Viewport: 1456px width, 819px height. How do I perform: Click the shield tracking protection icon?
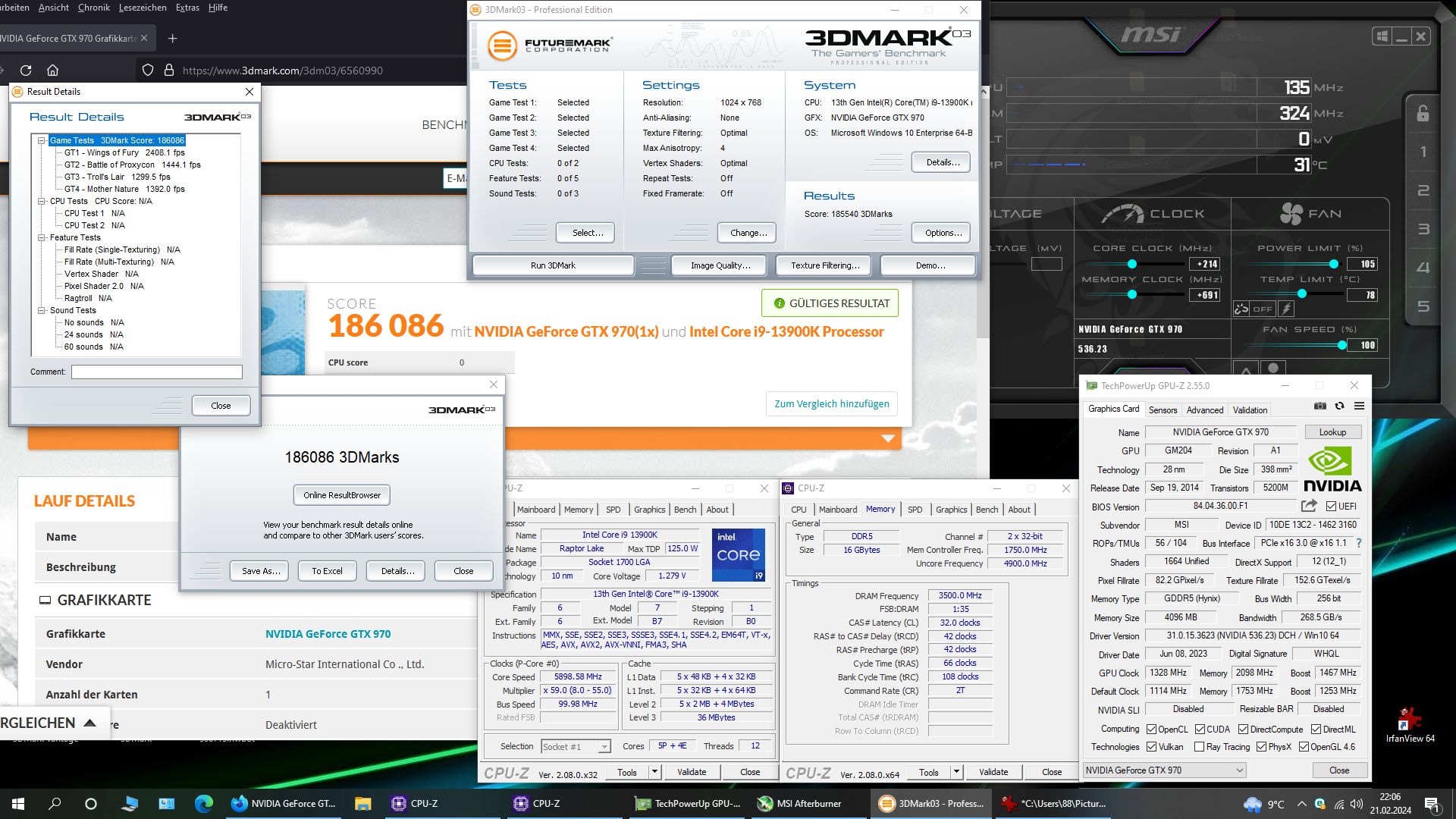tap(148, 71)
